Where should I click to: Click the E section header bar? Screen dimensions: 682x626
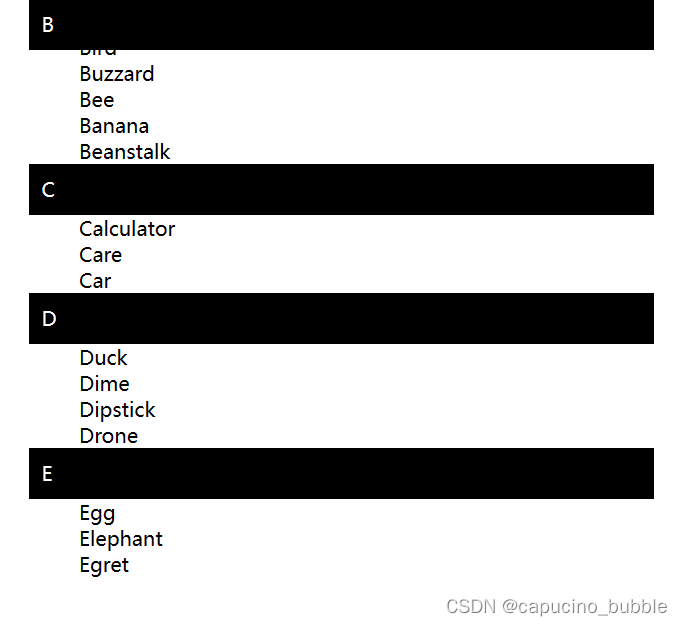pyautogui.click(x=341, y=473)
